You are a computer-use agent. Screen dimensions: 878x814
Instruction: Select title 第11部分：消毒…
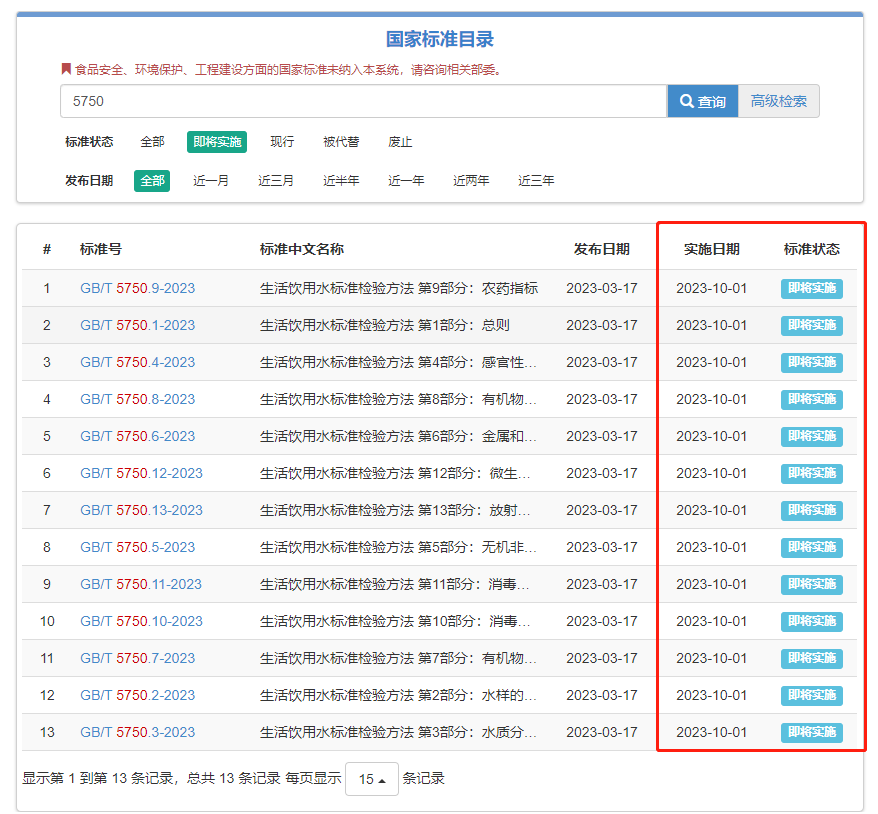pos(474,584)
